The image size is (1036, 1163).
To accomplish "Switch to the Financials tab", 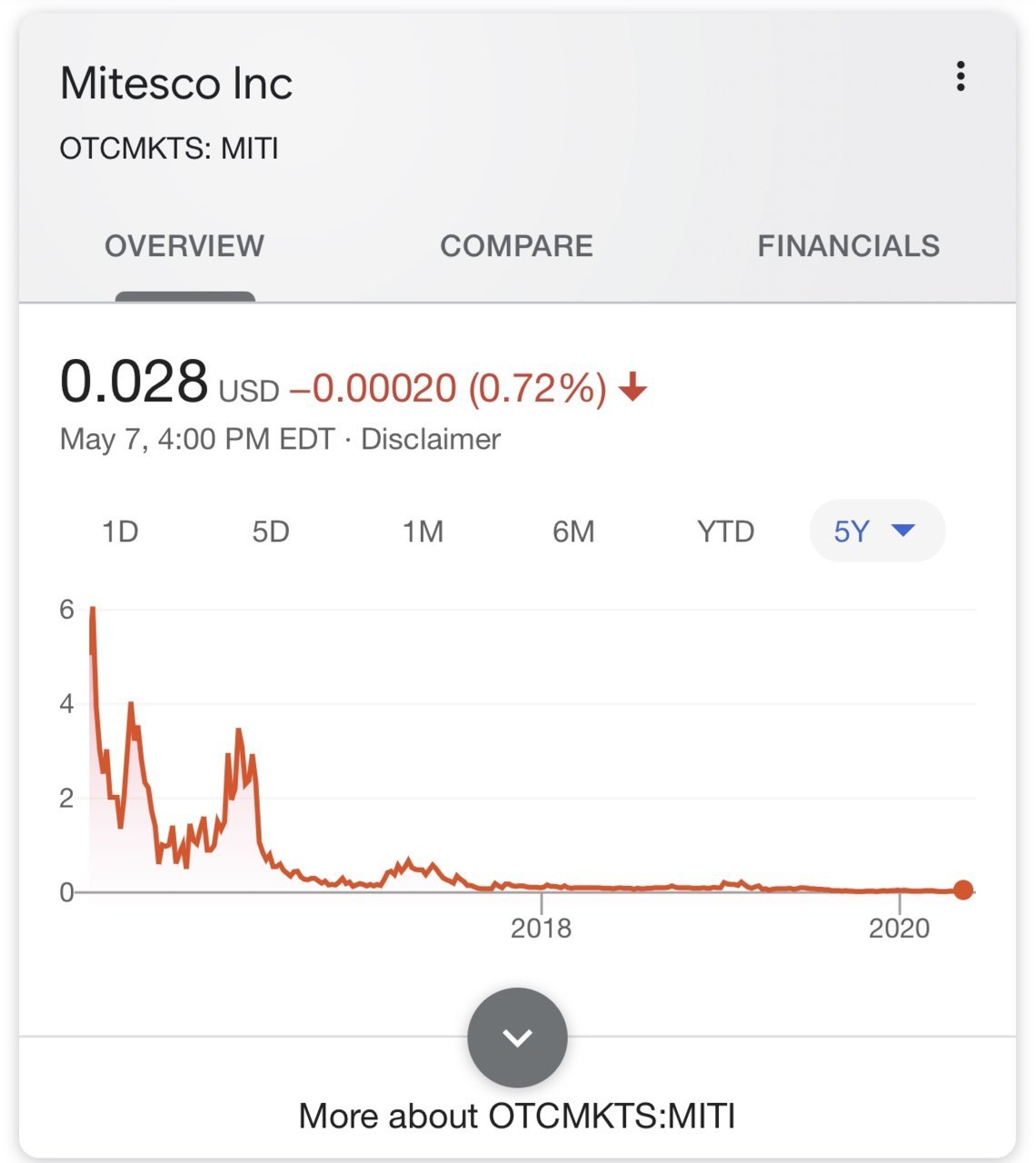I will coord(849,245).
